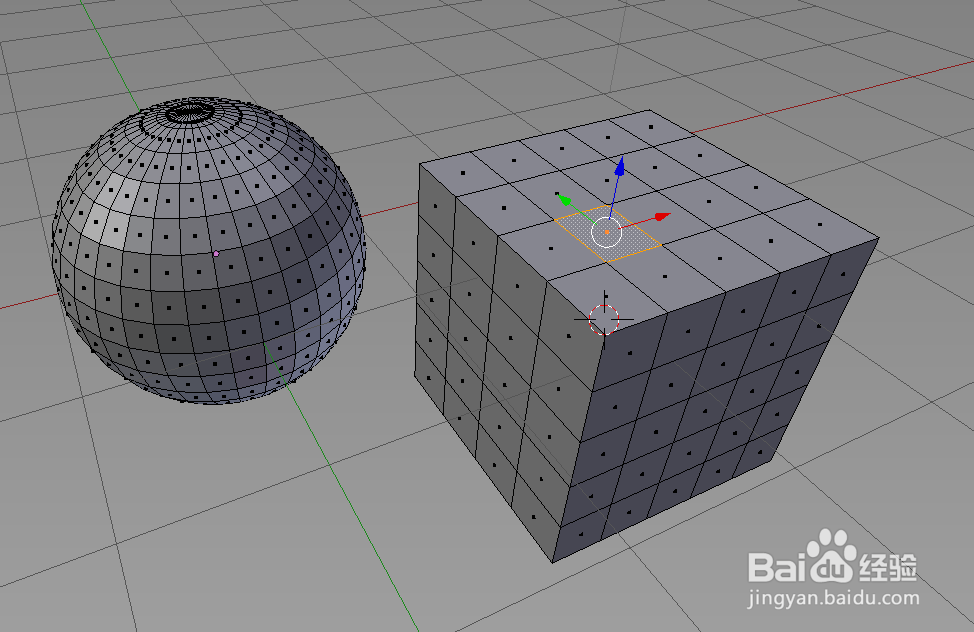Click the pink origin dot on sphere

216,254
